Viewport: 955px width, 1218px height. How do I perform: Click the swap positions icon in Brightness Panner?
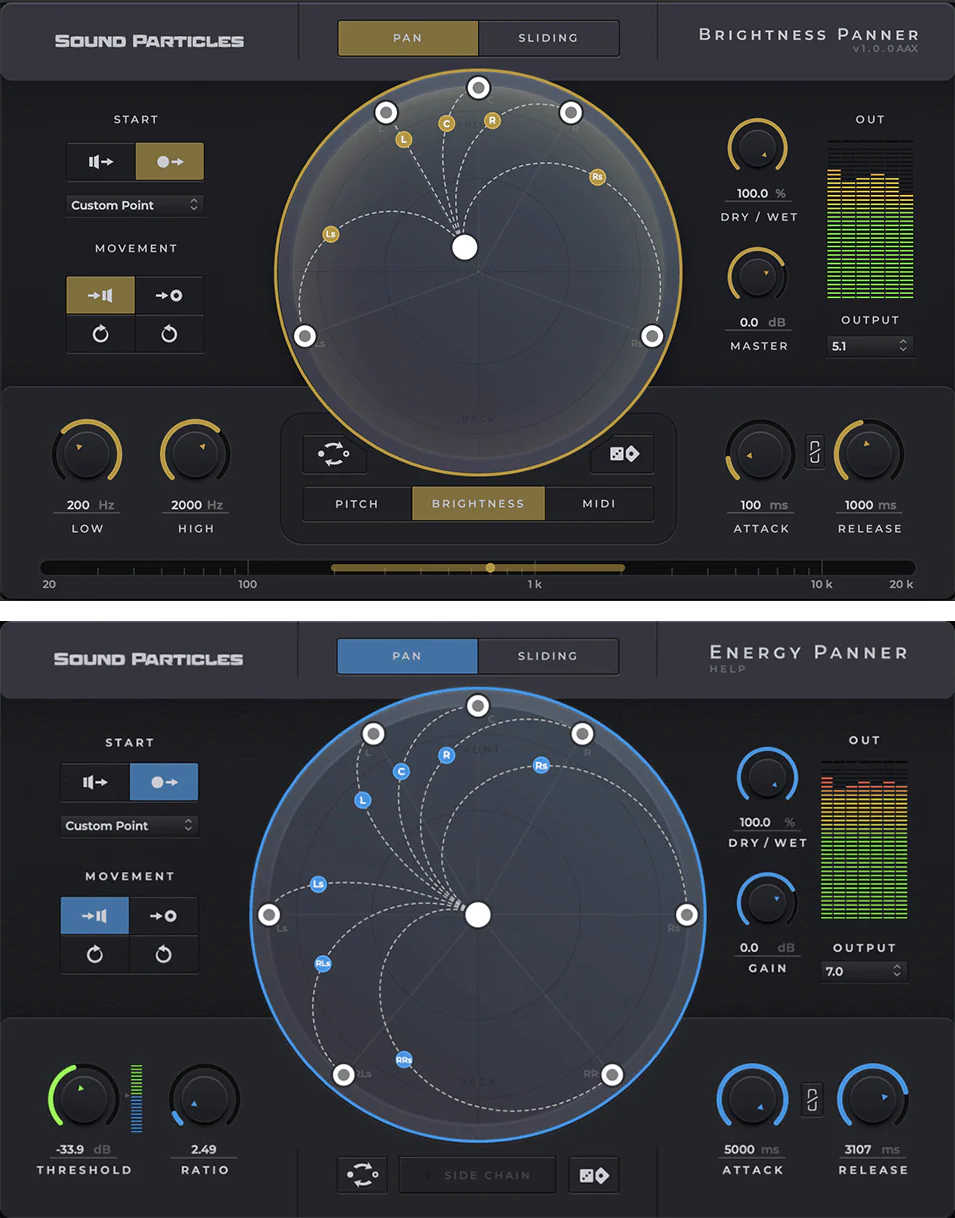(x=335, y=454)
